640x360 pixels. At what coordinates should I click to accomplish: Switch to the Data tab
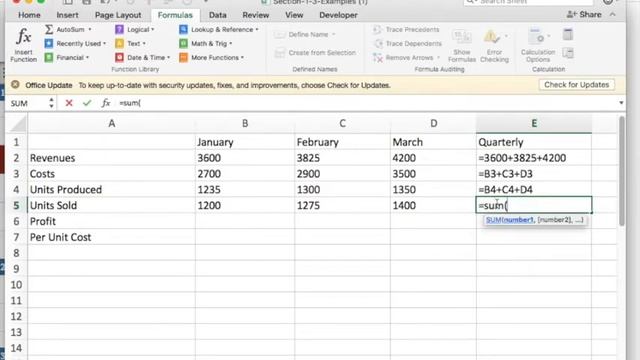[x=218, y=15]
